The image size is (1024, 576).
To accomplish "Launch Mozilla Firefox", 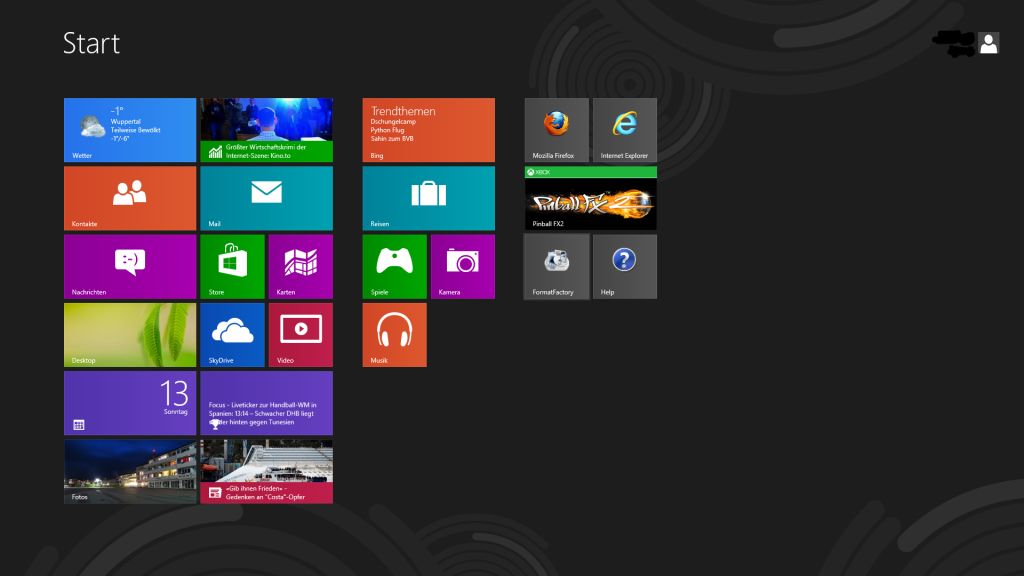I will pyautogui.click(x=556, y=130).
